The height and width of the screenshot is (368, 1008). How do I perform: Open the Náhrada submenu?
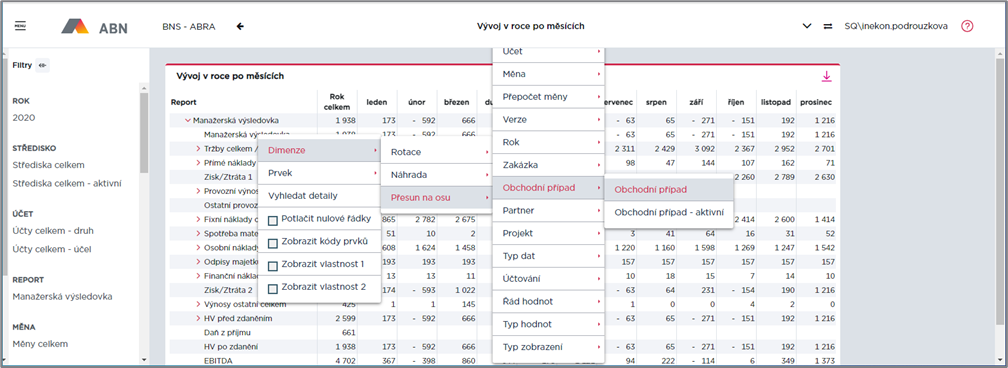tap(436, 175)
